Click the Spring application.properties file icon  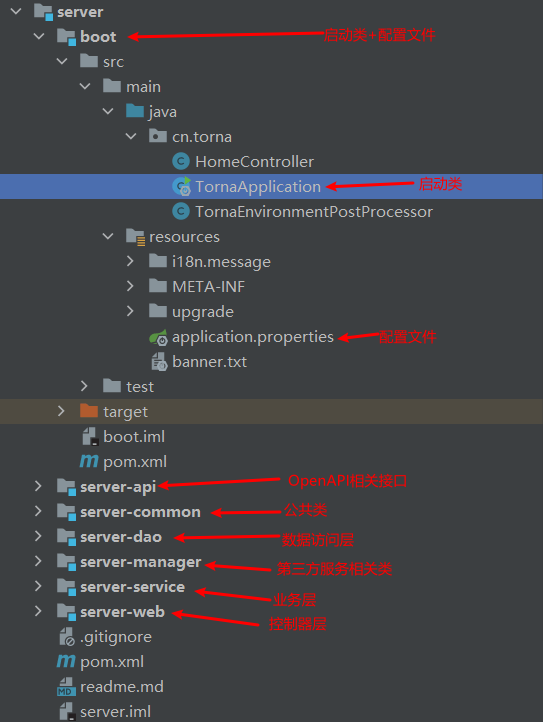[x=158, y=338]
